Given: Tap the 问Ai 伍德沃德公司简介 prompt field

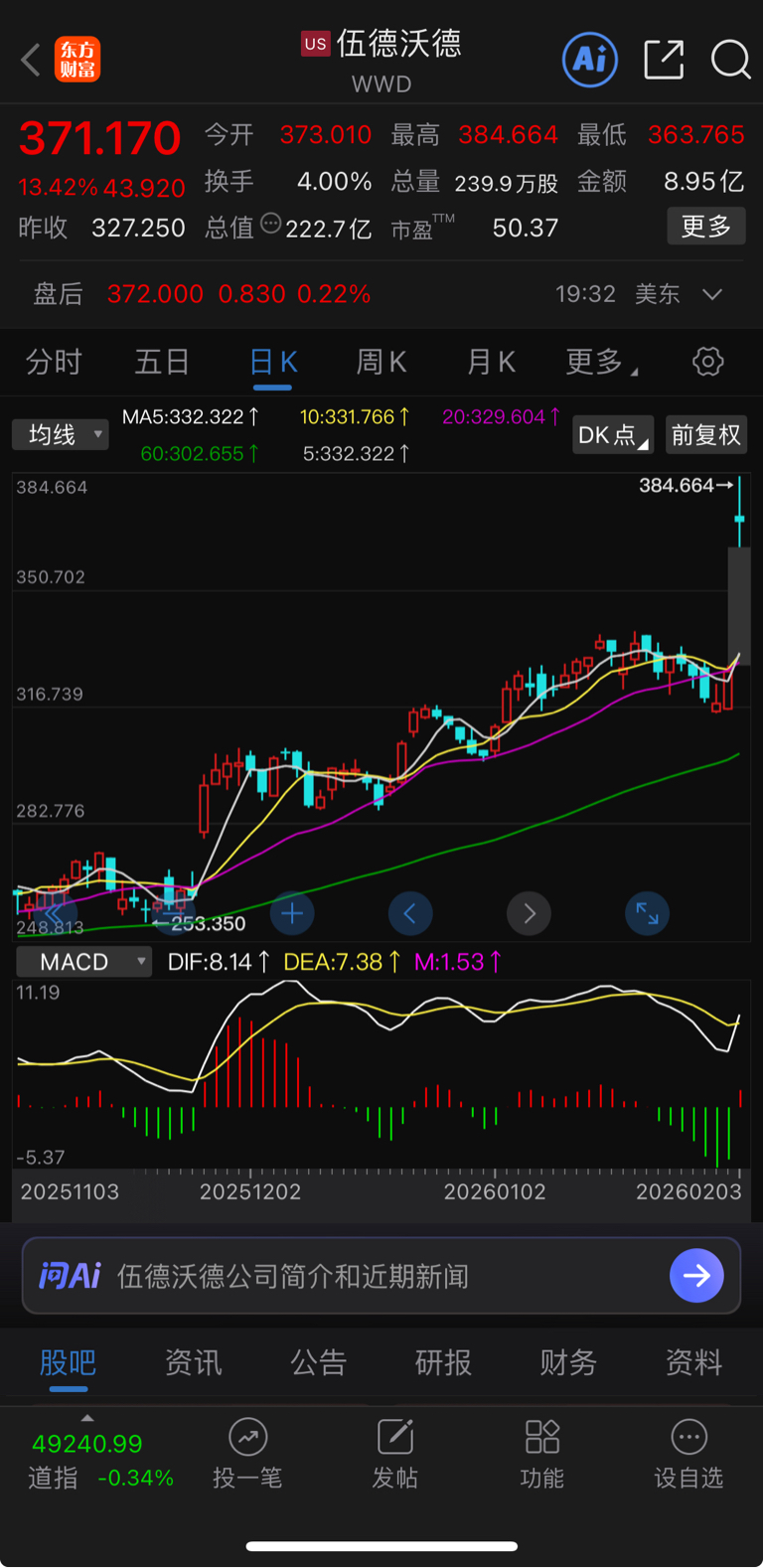Looking at the screenshot, I should tap(382, 1276).
